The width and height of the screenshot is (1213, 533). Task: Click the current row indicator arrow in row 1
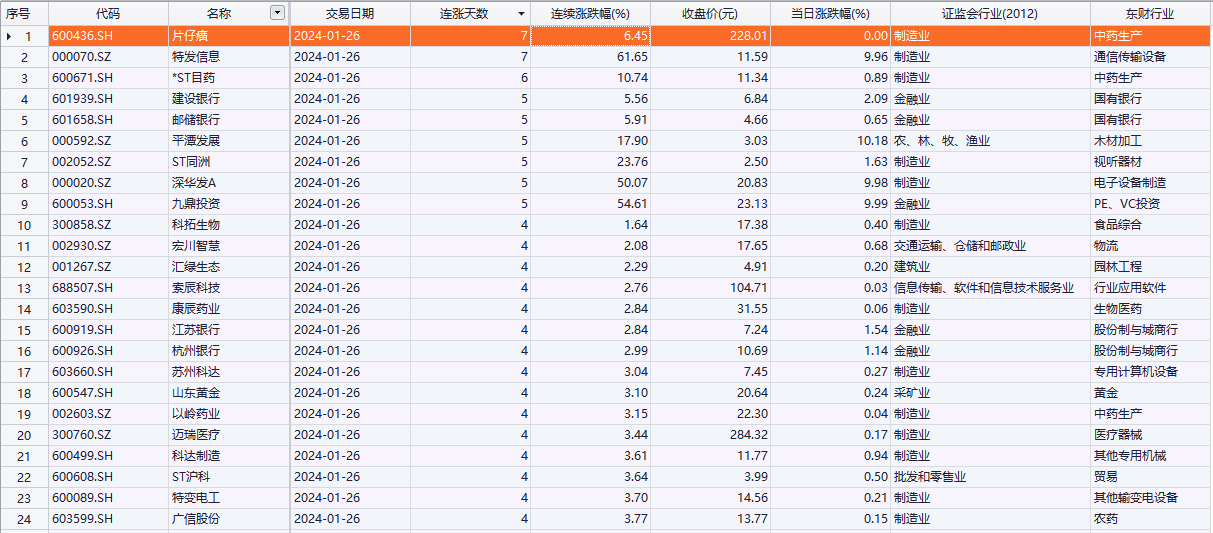point(10,36)
